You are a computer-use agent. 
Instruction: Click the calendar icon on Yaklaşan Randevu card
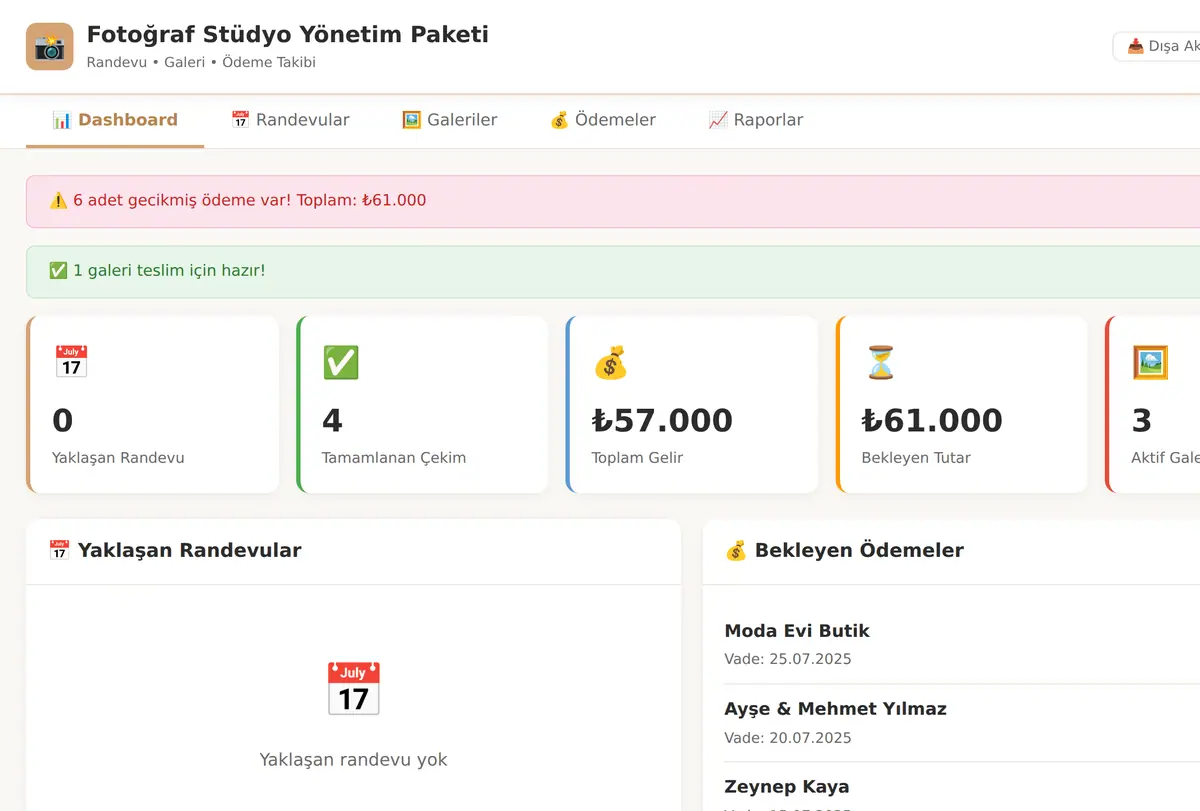(70, 362)
